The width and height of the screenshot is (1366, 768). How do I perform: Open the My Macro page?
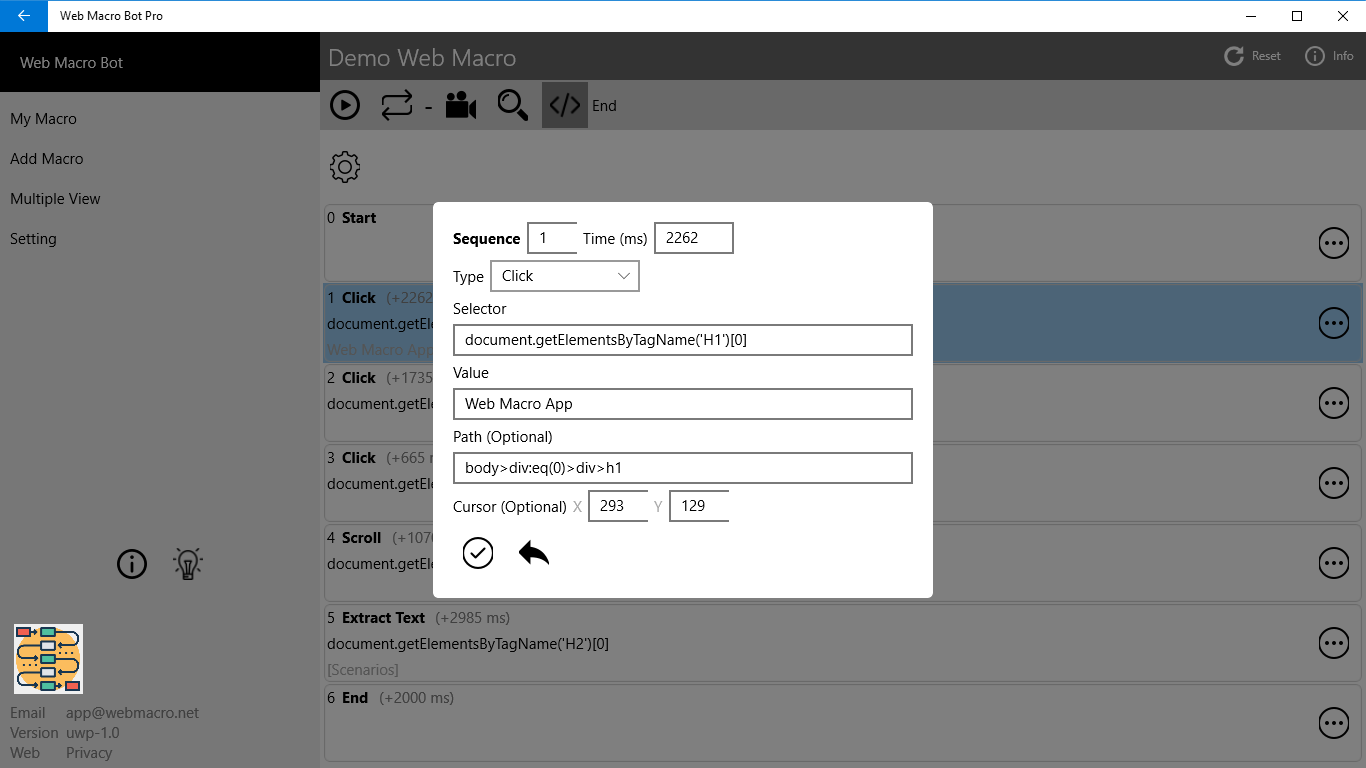pyautogui.click(x=43, y=118)
